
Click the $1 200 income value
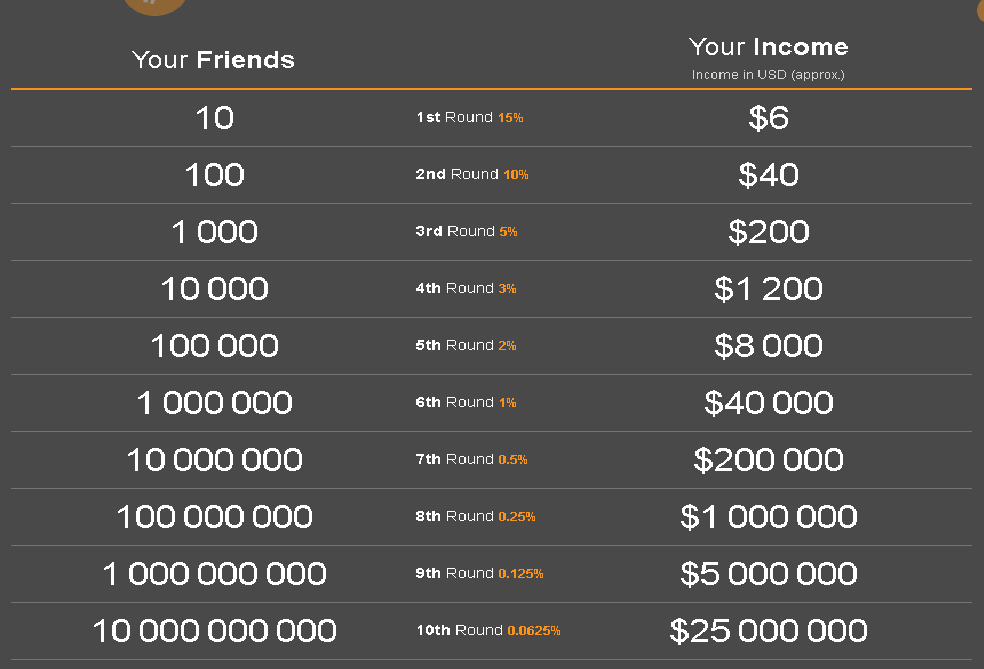coord(768,289)
